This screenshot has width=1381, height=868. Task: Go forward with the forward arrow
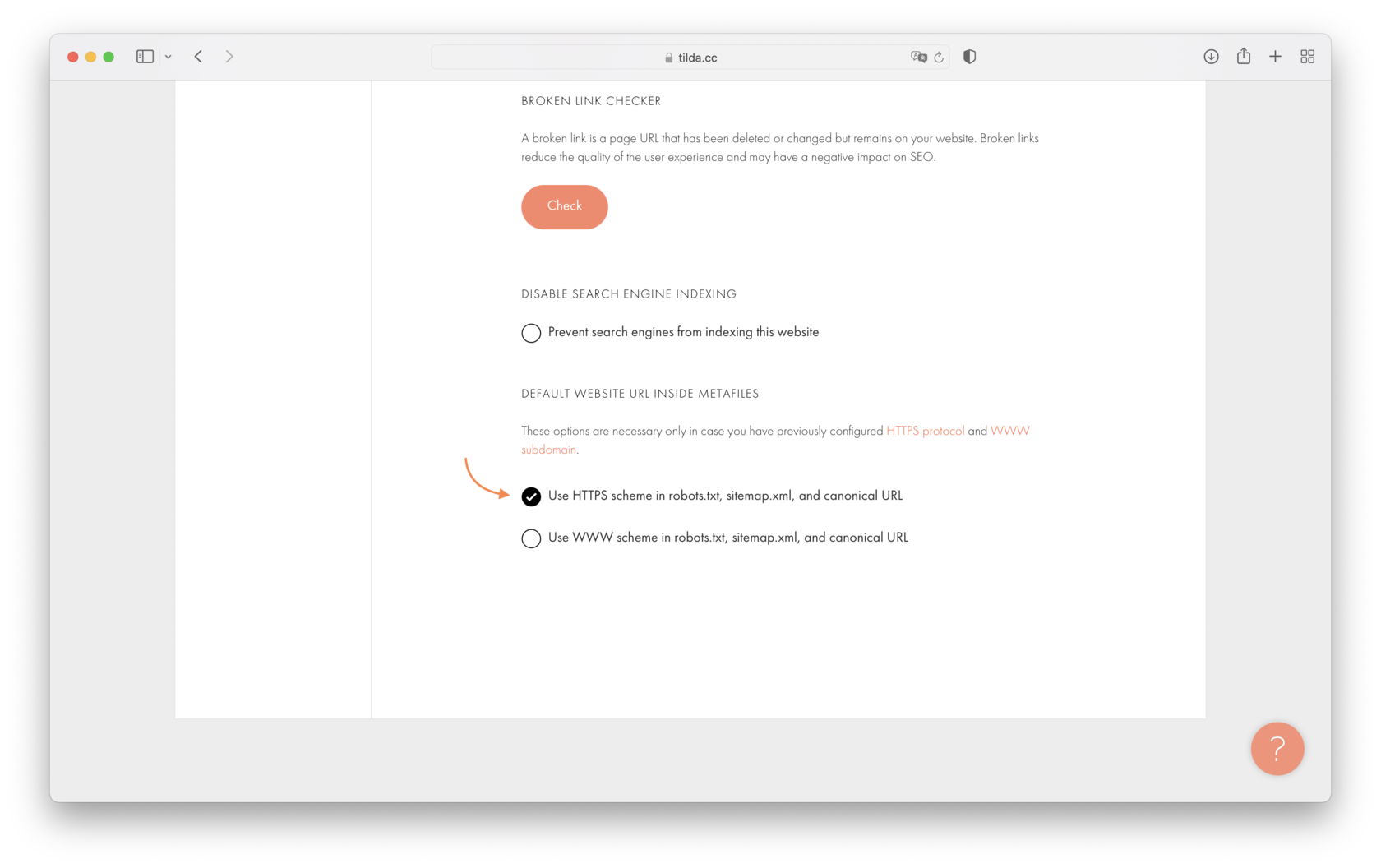pos(229,57)
